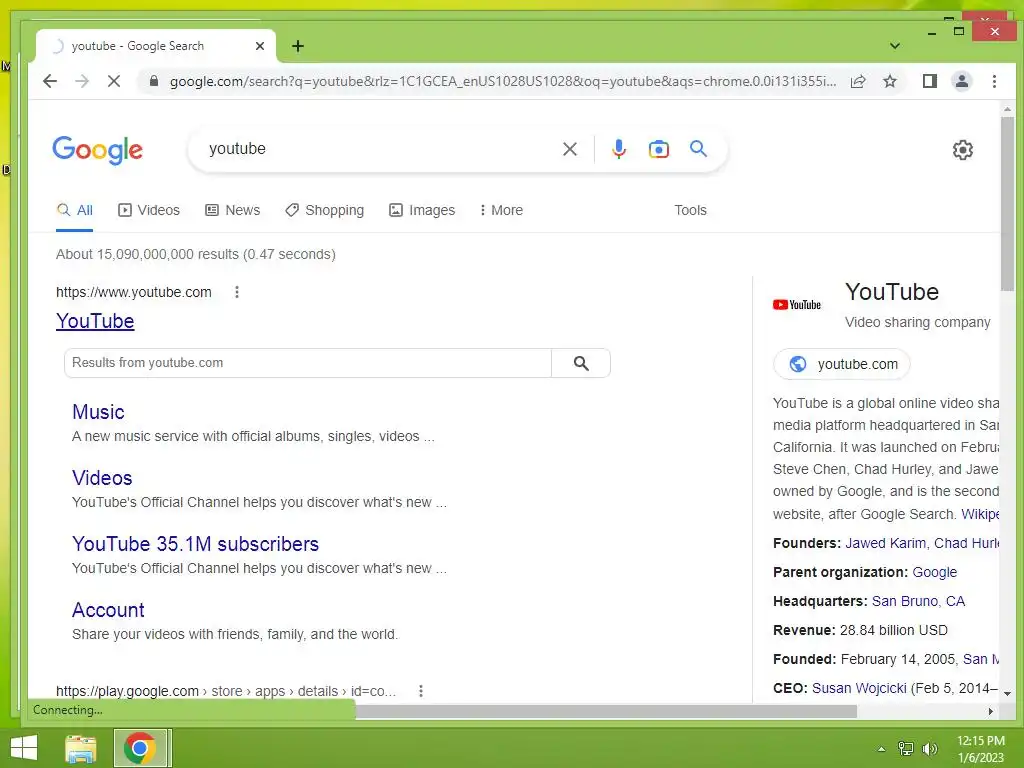Open Chrome three-dot menu
This screenshot has width=1024, height=768.
(x=994, y=81)
